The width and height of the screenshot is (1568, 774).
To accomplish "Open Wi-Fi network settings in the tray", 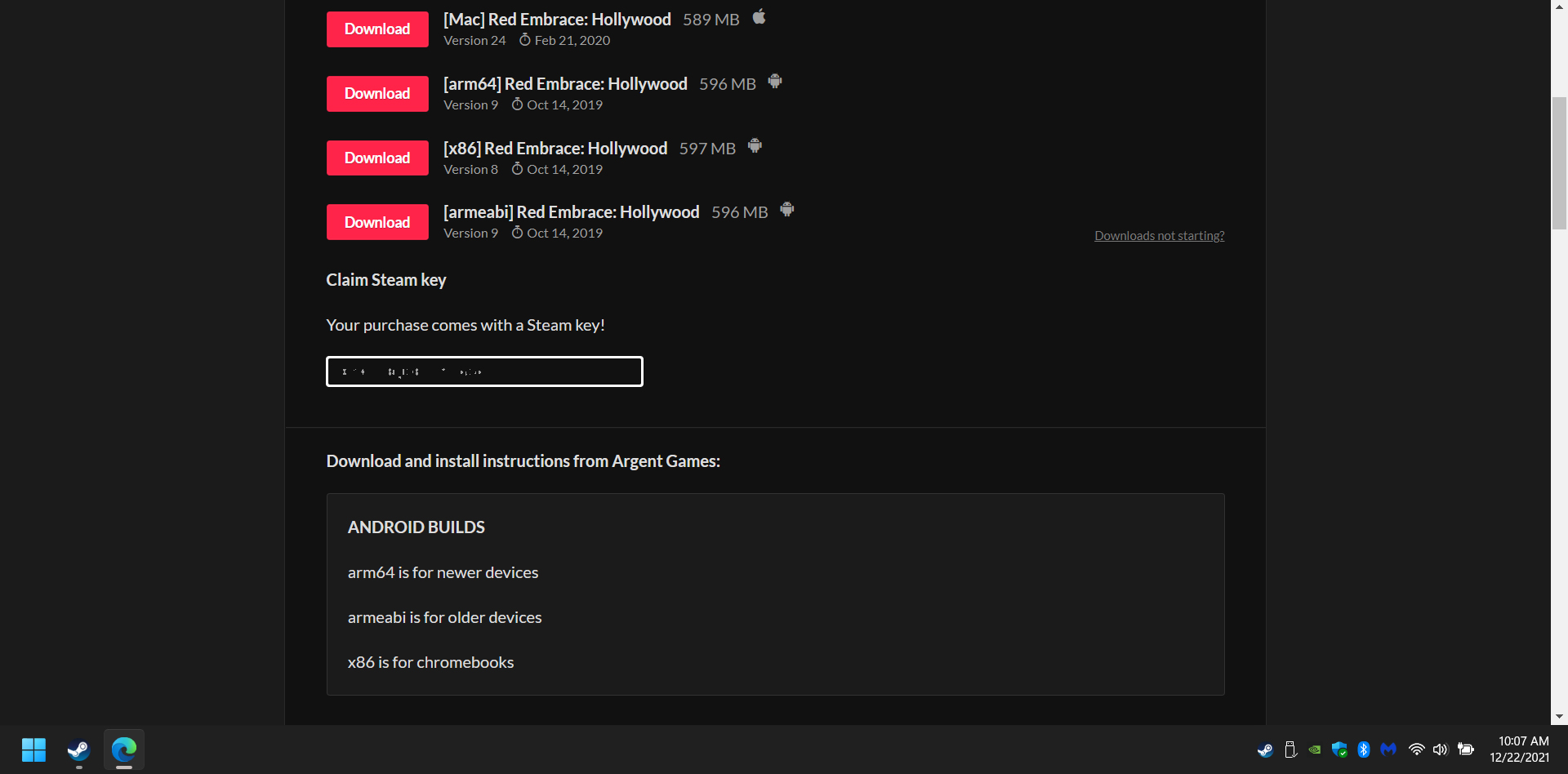I will click(x=1417, y=750).
